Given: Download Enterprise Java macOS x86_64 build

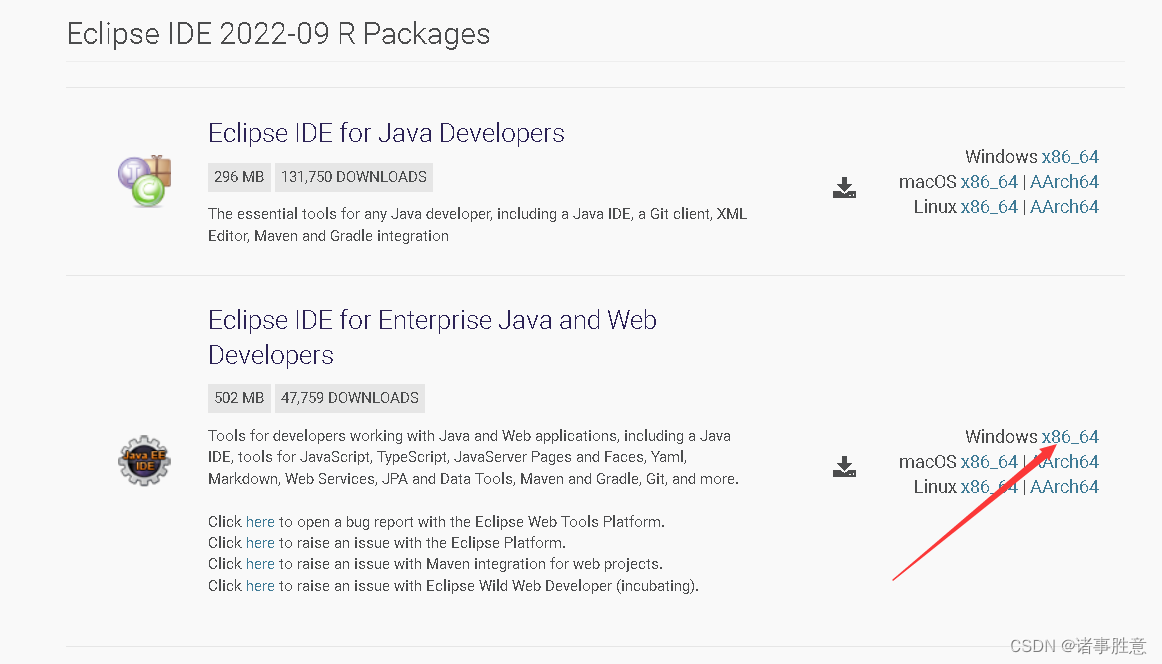Looking at the screenshot, I should click(x=989, y=462).
